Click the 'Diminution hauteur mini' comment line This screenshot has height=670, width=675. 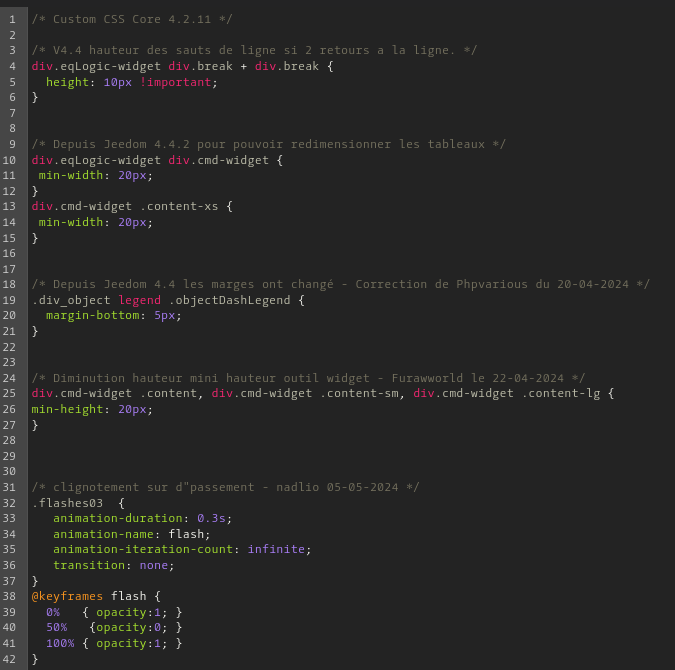point(308,378)
